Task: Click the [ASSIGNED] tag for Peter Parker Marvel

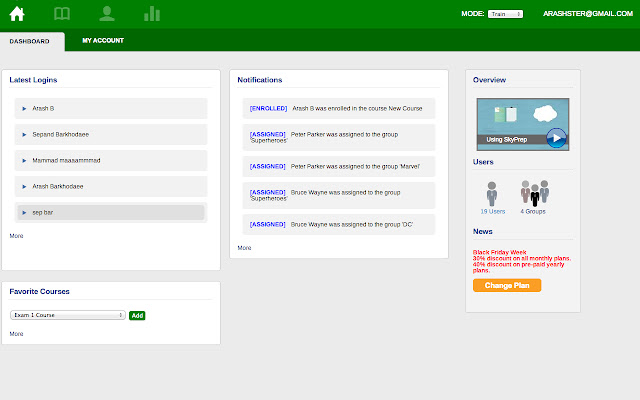Action: click(267, 167)
